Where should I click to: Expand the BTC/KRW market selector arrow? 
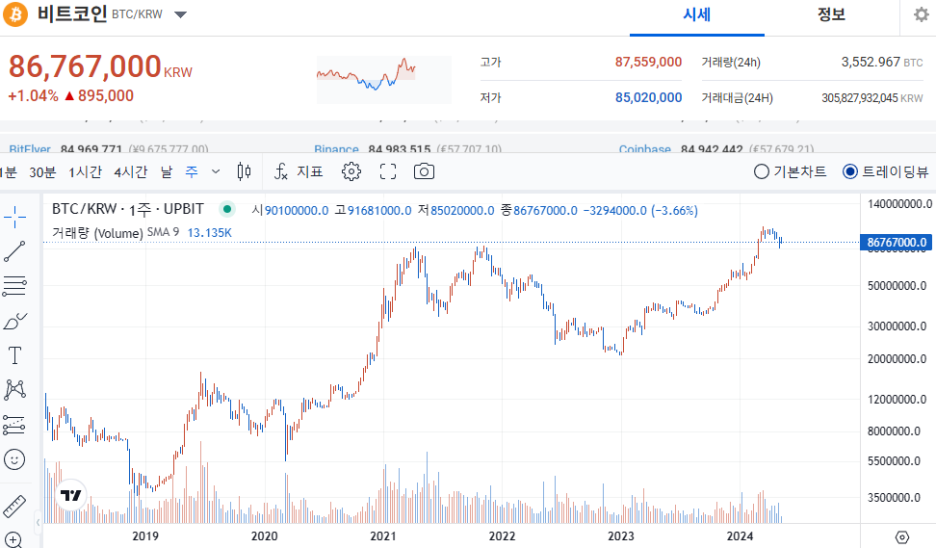[x=180, y=14]
